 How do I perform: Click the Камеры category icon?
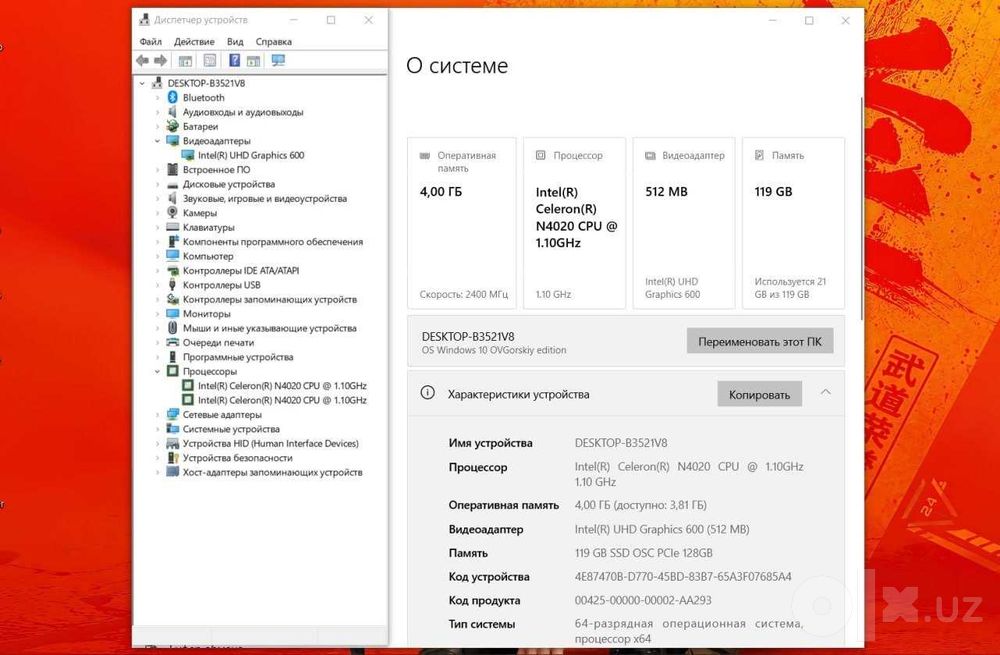click(172, 212)
